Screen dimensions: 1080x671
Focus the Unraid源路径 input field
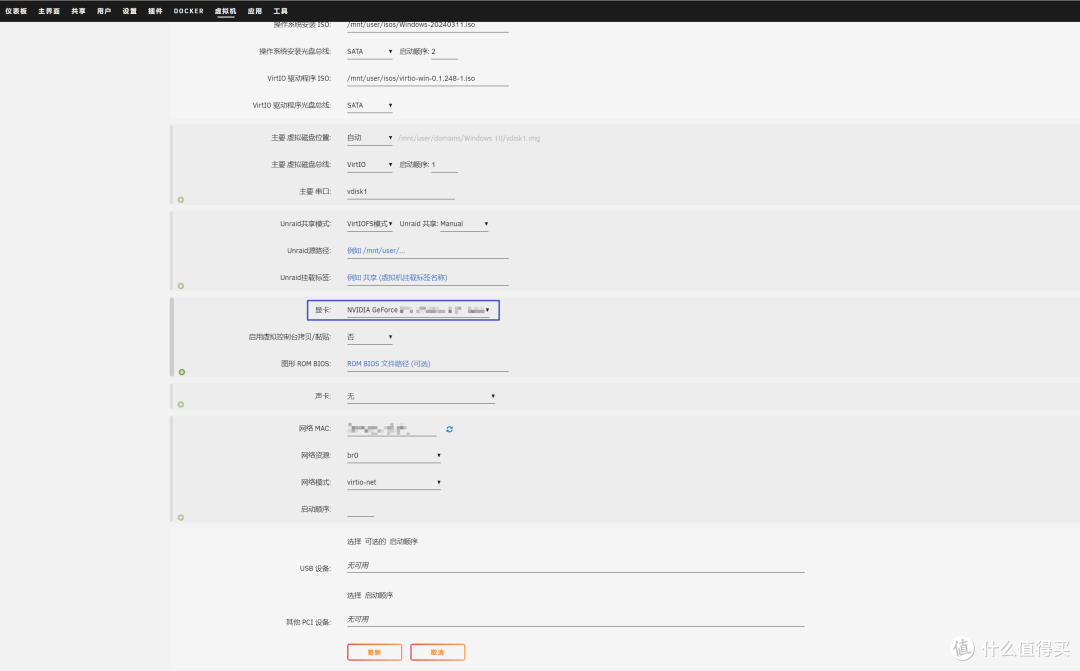click(427, 251)
